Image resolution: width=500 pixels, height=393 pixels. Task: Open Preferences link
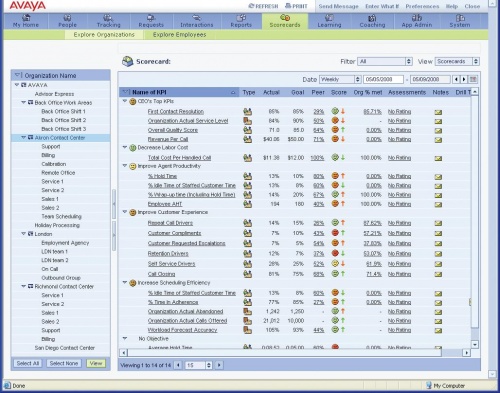click(422, 6)
